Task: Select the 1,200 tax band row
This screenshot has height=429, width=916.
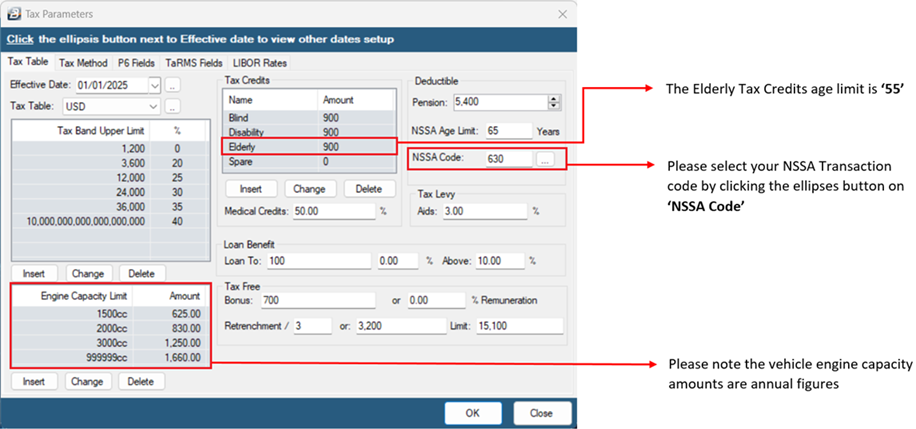Action: click(x=110, y=148)
